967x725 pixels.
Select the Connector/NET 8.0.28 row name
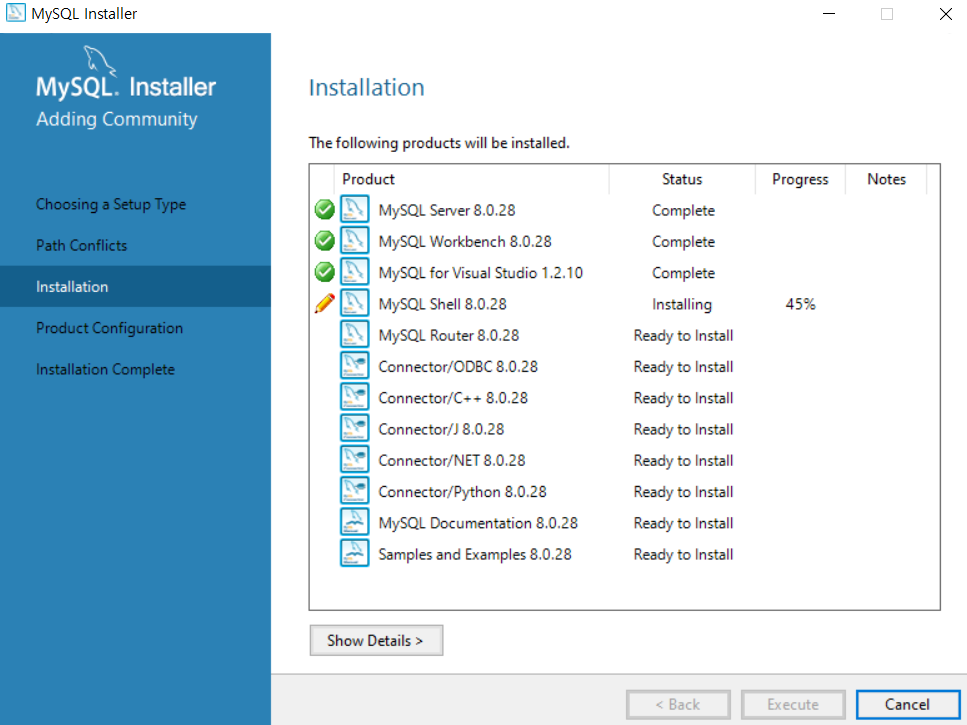click(x=452, y=461)
